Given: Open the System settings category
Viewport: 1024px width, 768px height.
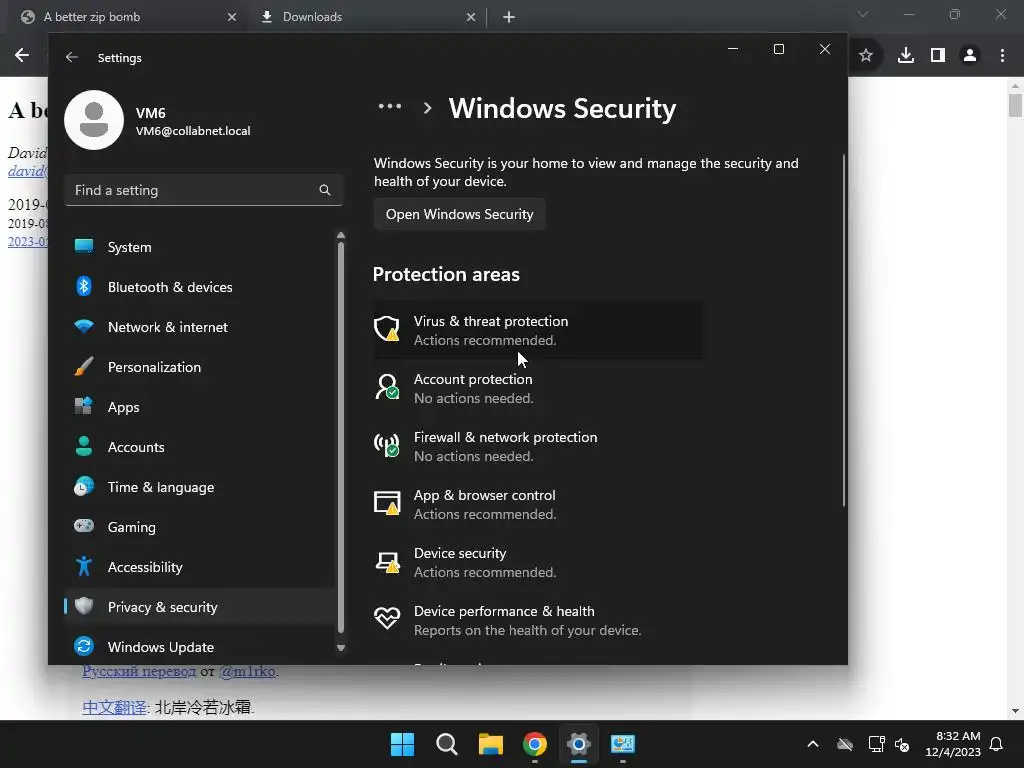Looking at the screenshot, I should tap(199, 247).
